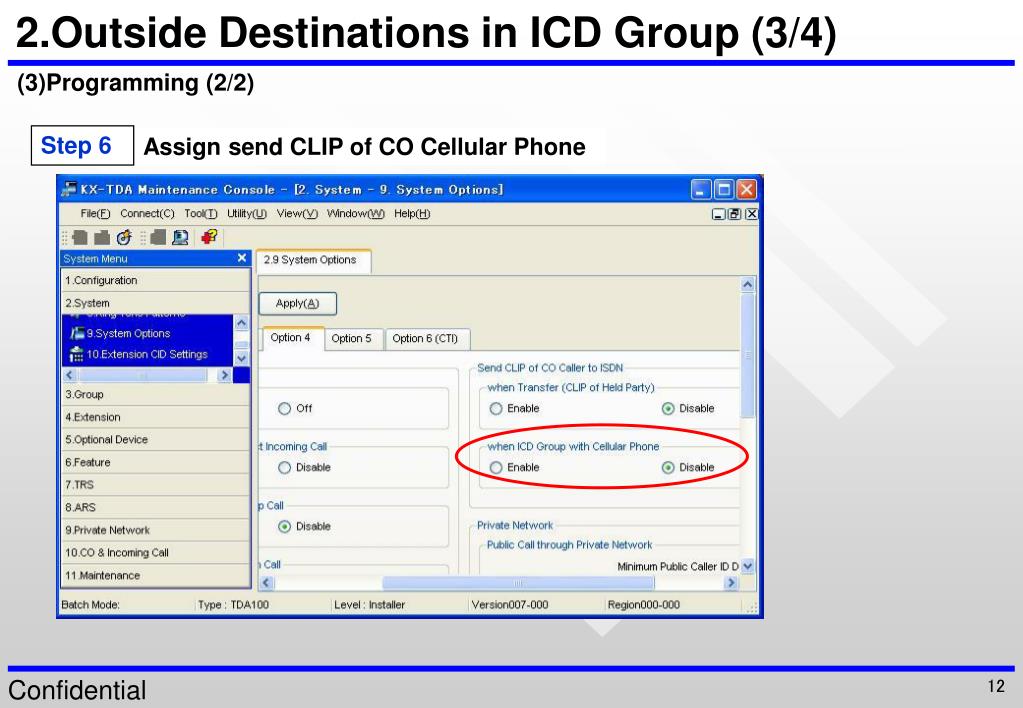The width and height of the screenshot is (1023, 708).
Task: Click the gray icon left of the monitor icon
Action: [157, 238]
